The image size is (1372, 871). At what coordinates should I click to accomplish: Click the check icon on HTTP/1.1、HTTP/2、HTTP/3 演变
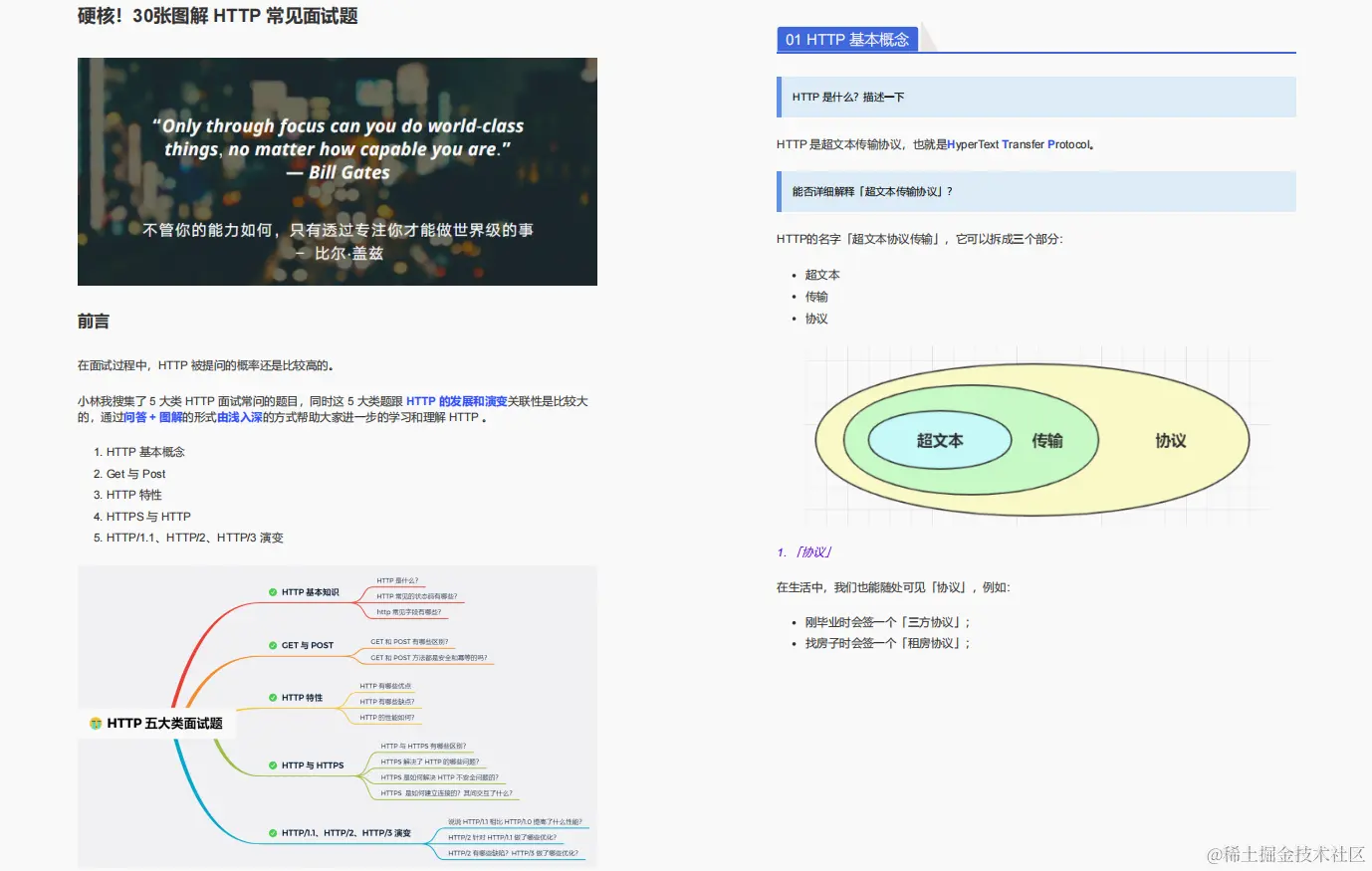pyautogui.click(x=272, y=833)
